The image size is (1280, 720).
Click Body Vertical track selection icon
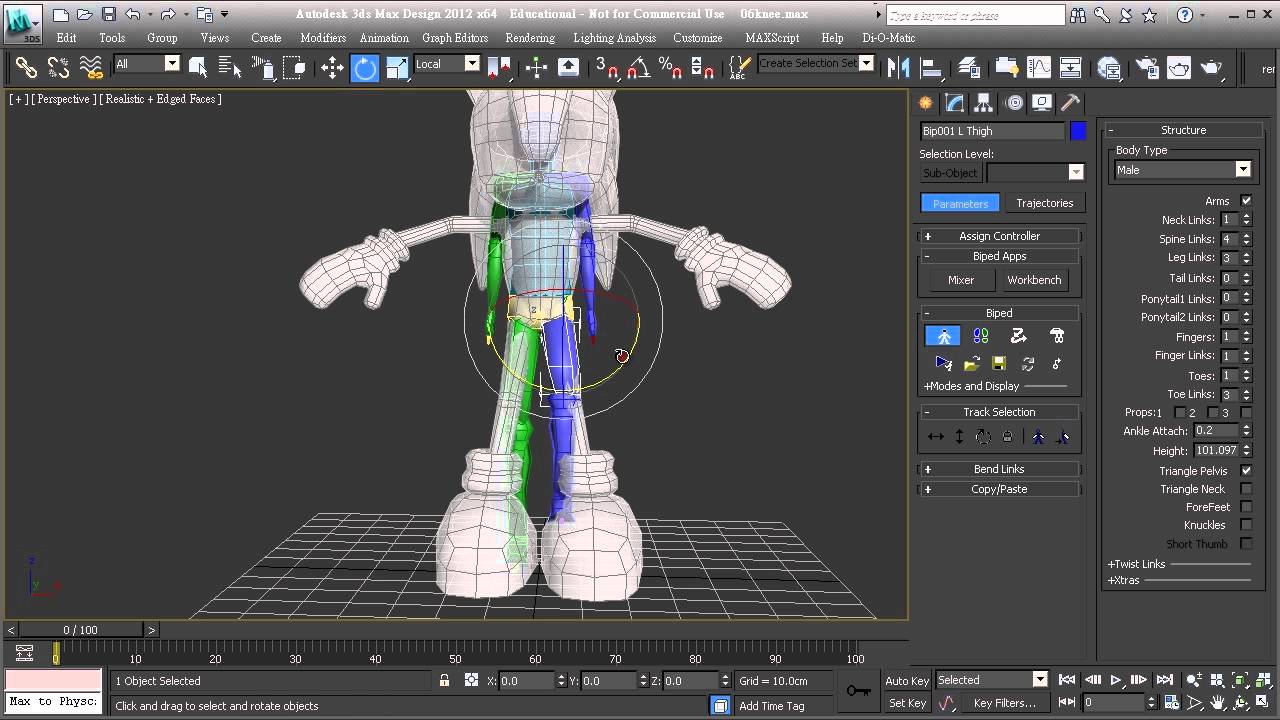pos(959,436)
